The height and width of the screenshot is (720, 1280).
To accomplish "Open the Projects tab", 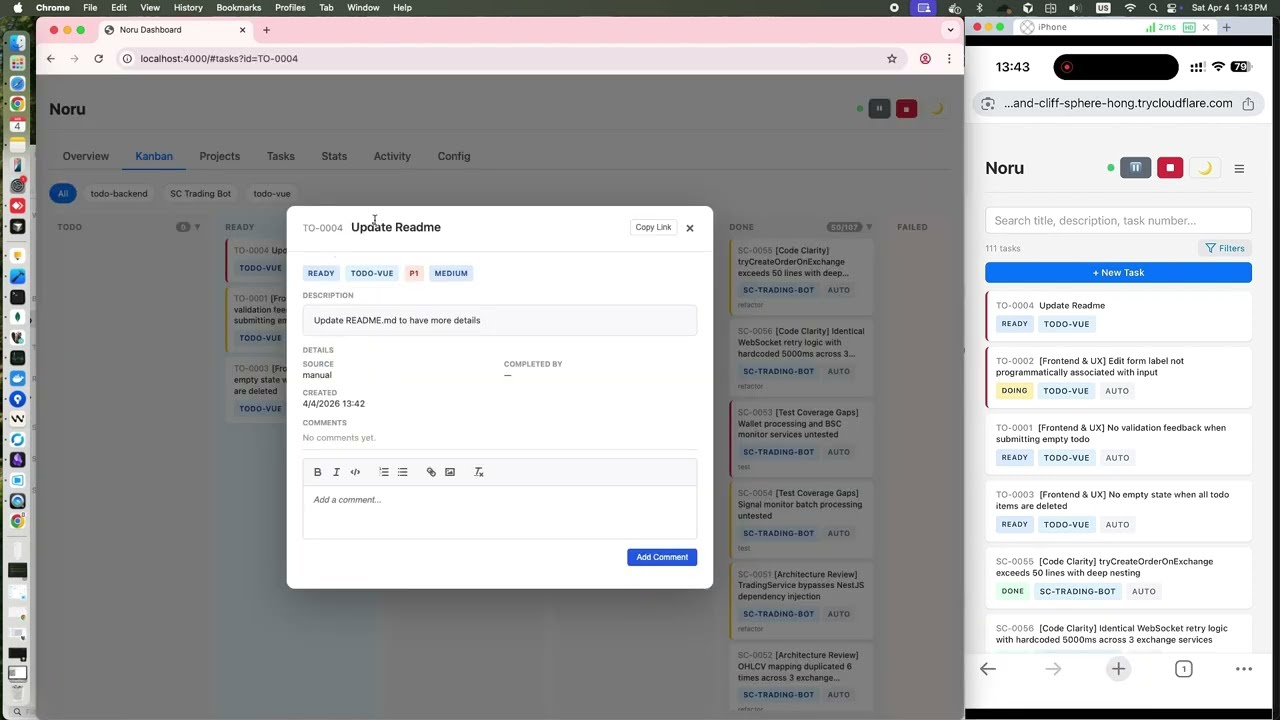I will [x=219, y=156].
